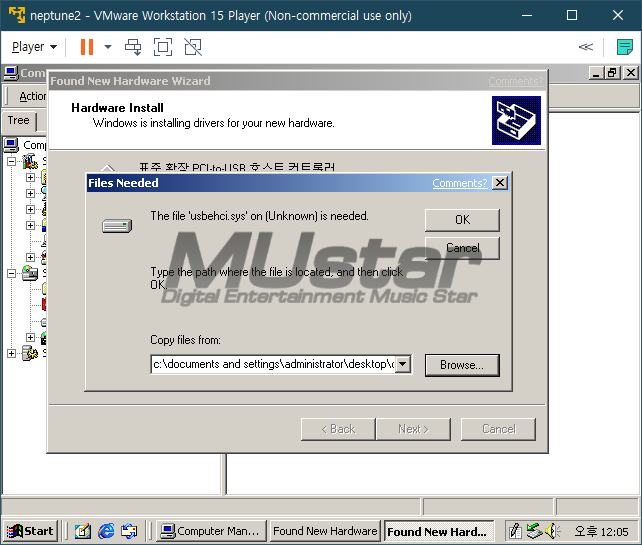Launch Show Desktop quick launch icon
The image size is (642, 545).
[x=82, y=531]
